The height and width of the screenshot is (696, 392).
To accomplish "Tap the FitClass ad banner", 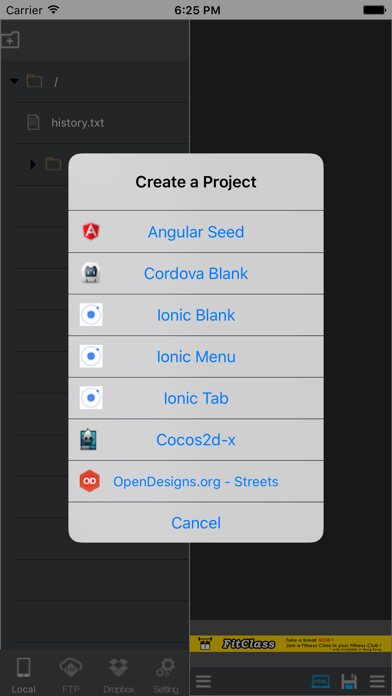I will [291, 644].
